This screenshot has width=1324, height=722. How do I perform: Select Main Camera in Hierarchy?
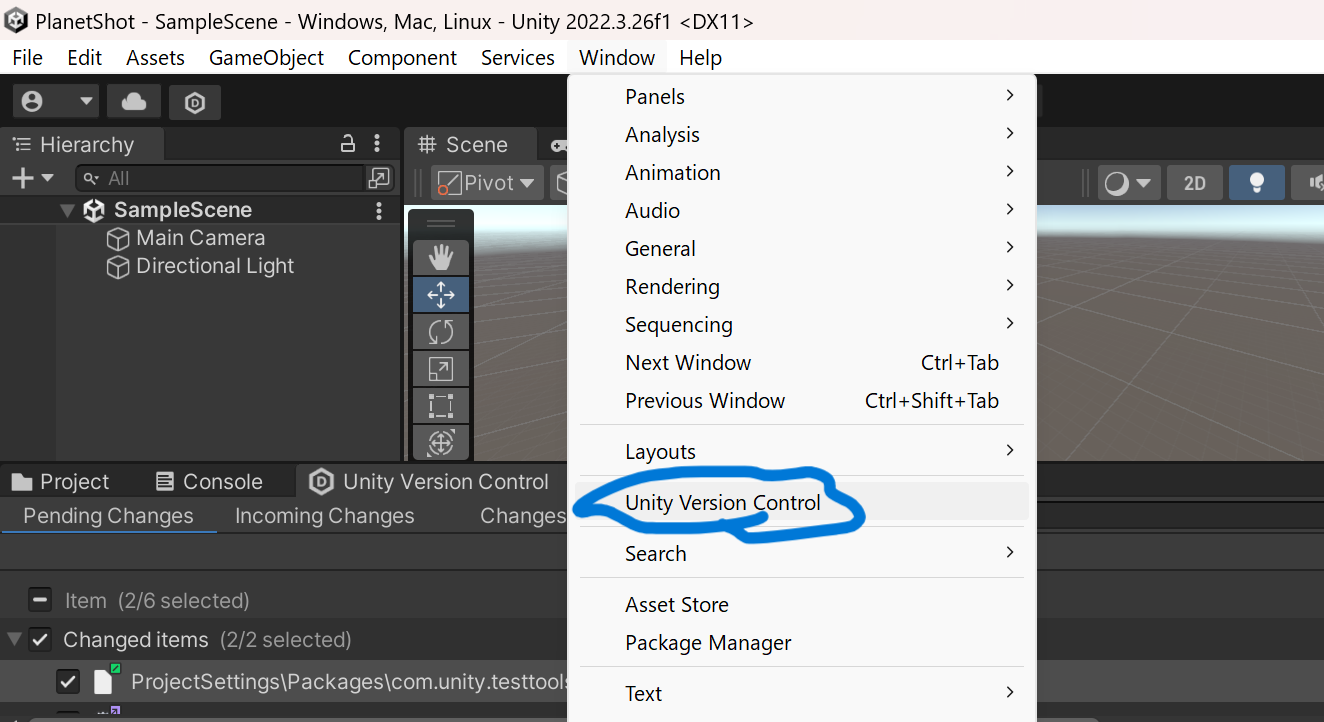click(200, 238)
